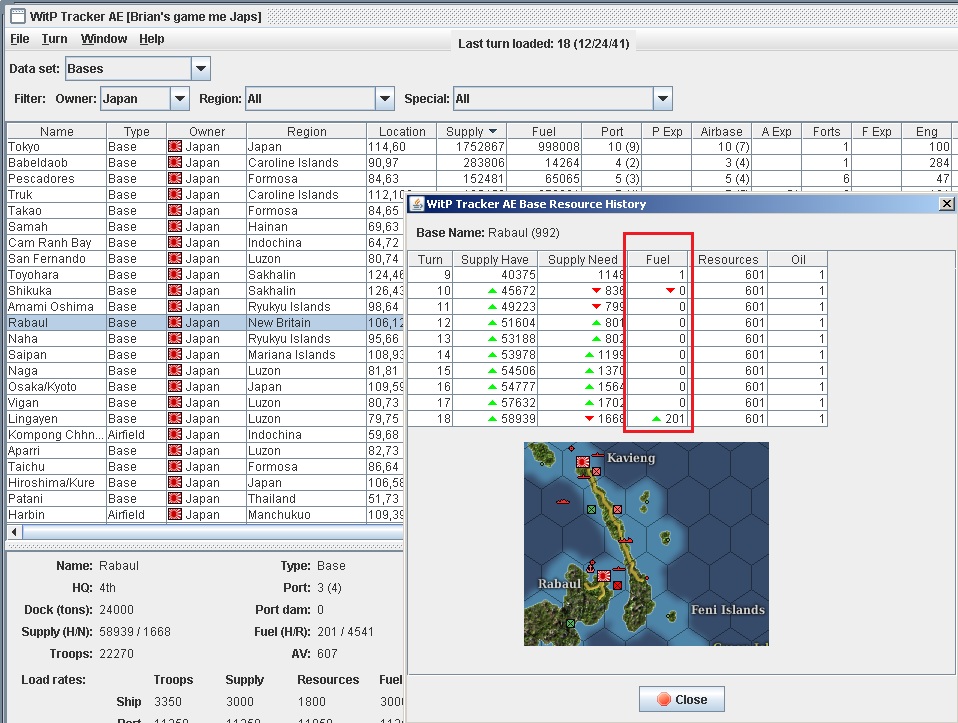The height and width of the screenshot is (723, 958).
Task: Click the application icon in main title bar
Action: 18,16
